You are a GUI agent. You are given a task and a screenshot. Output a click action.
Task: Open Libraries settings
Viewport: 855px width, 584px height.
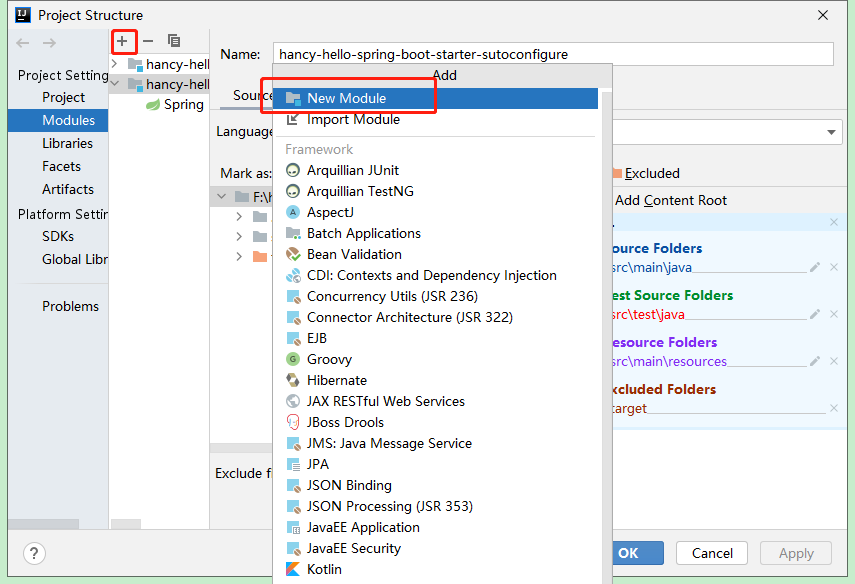tap(68, 143)
